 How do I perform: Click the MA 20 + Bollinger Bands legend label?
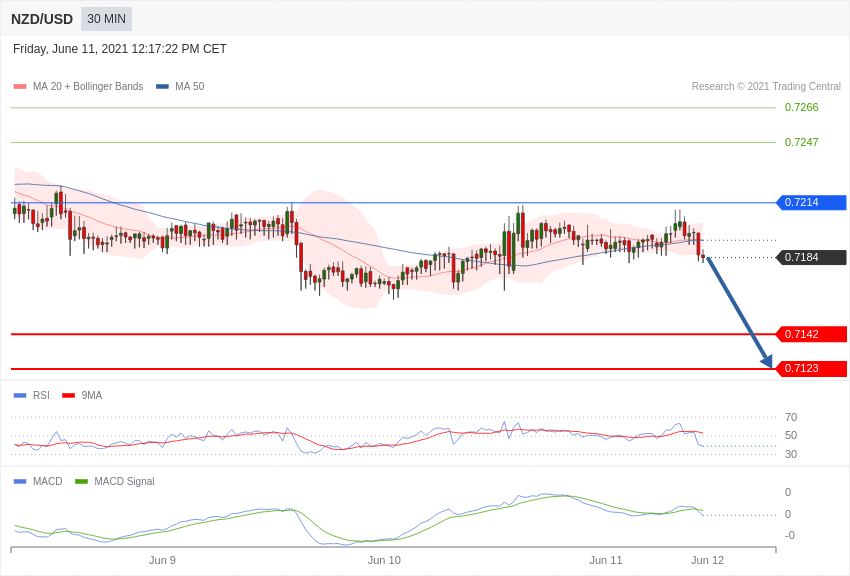(x=88, y=86)
